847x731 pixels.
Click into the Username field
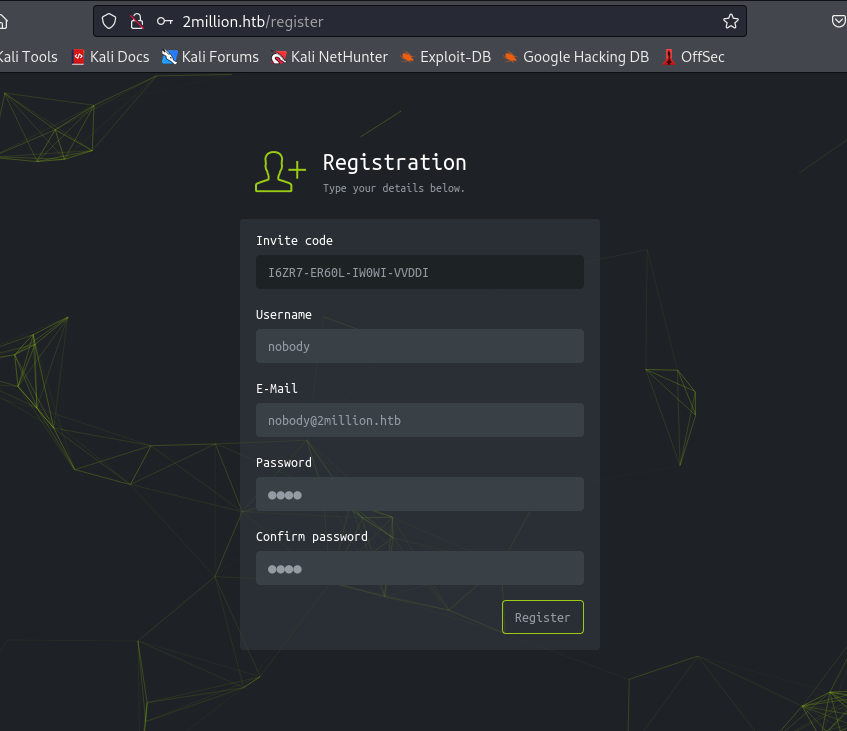pyautogui.click(x=419, y=346)
